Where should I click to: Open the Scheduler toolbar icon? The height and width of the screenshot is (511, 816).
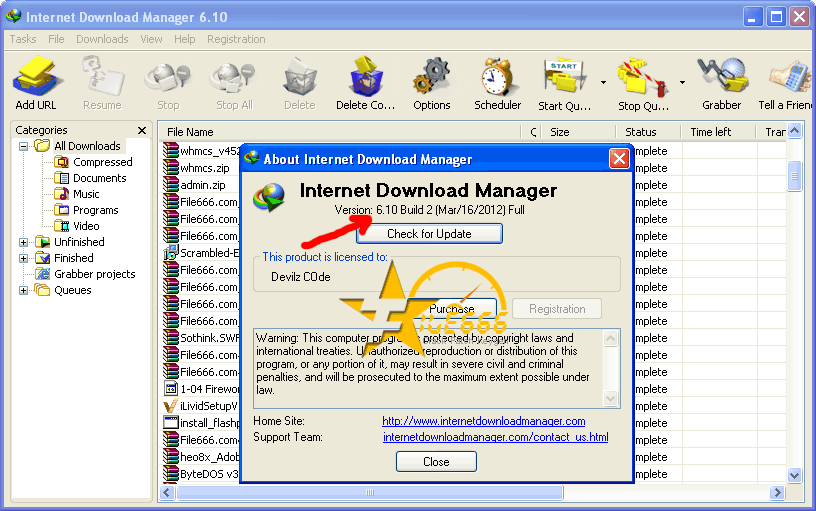coord(498,83)
